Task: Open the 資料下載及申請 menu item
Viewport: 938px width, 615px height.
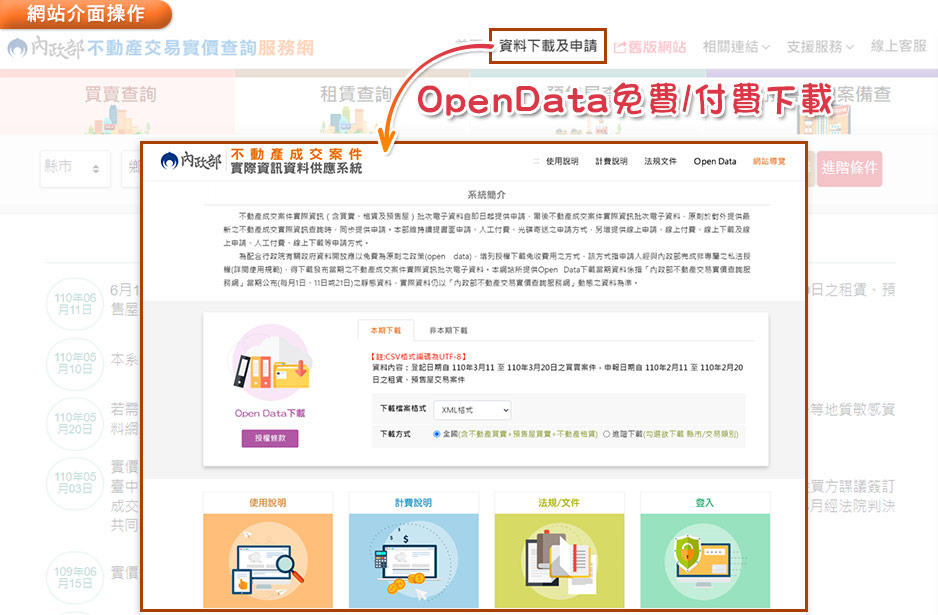Action: pyautogui.click(x=548, y=46)
